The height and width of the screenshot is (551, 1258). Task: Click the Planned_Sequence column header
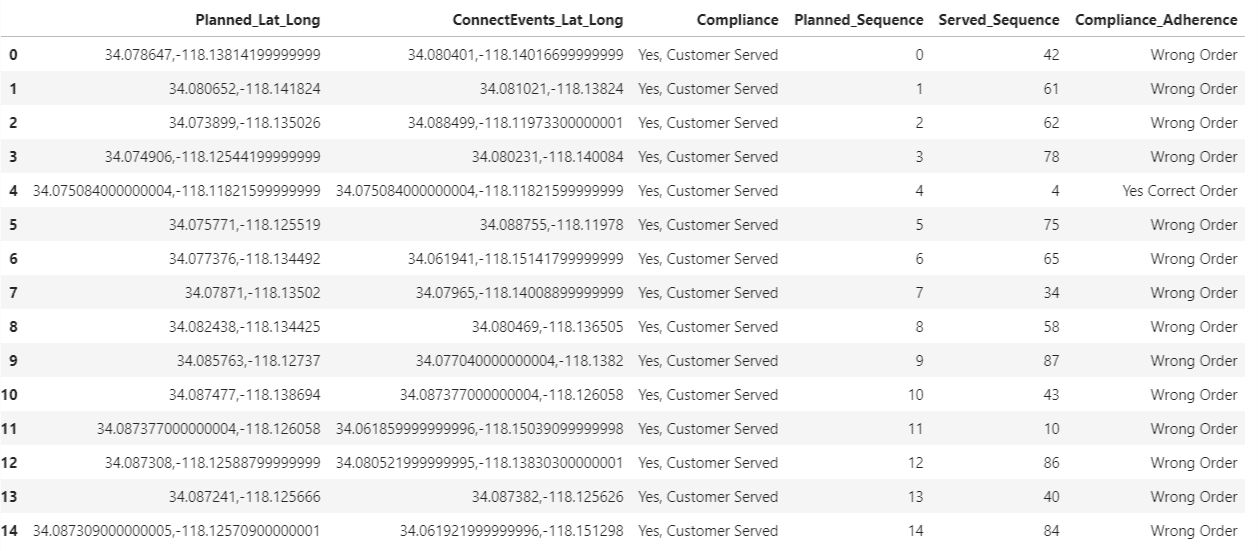pyautogui.click(x=858, y=20)
